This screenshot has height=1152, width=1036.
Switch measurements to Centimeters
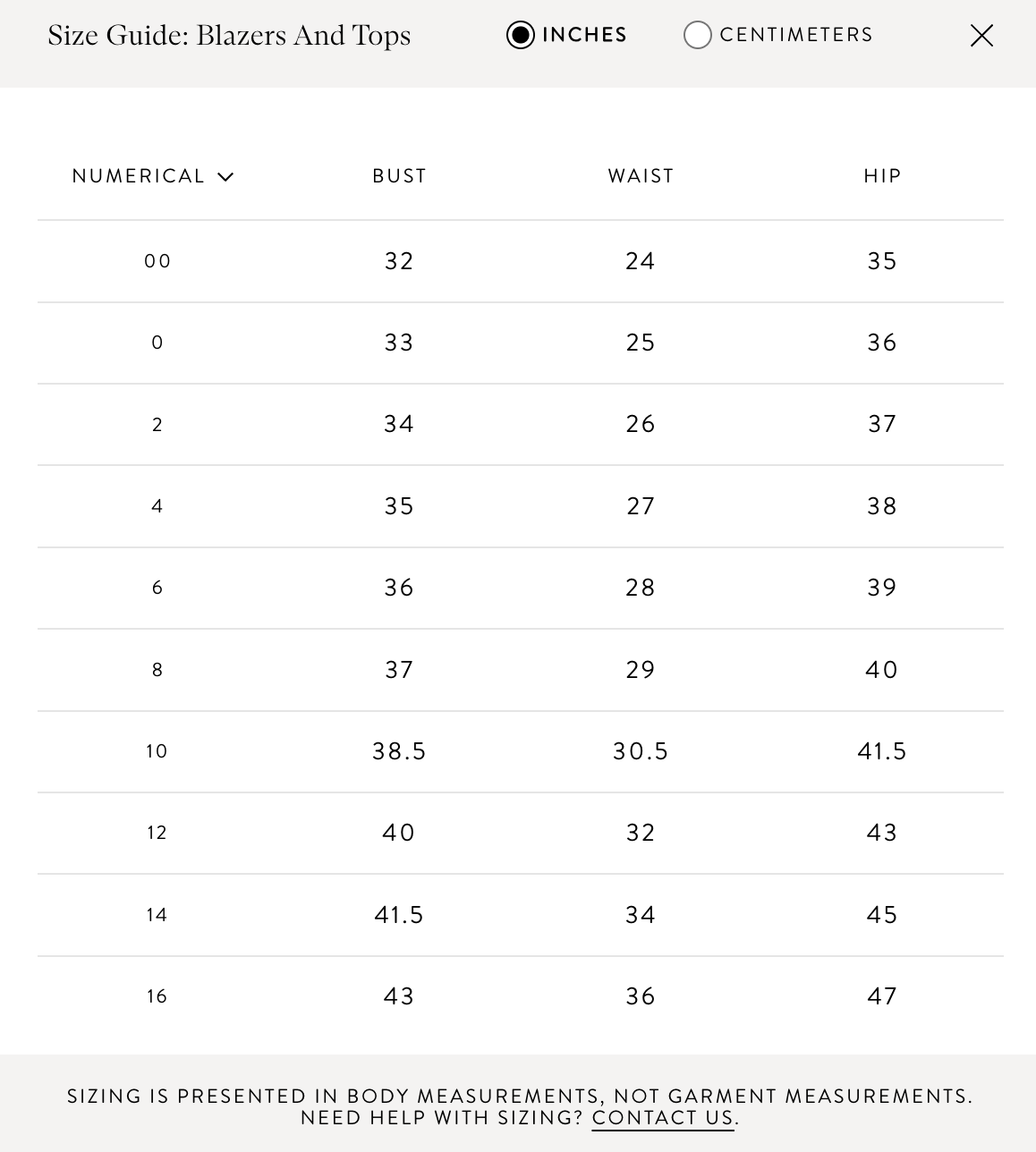pyautogui.click(x=698, y=35)
